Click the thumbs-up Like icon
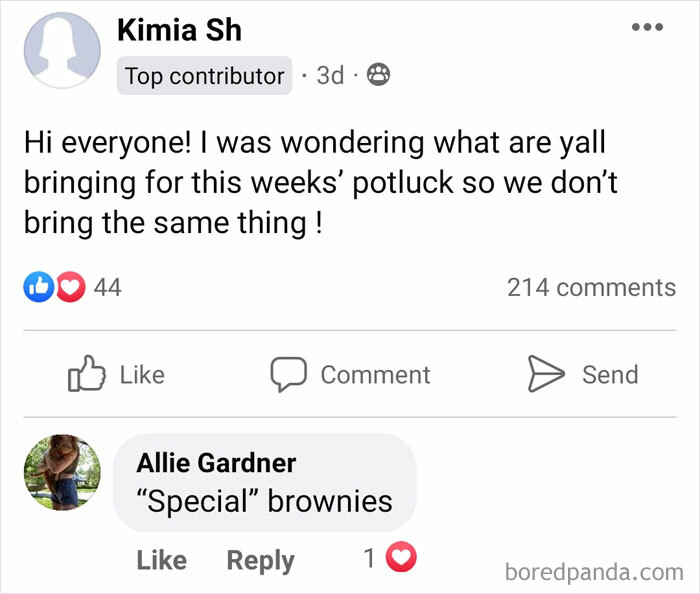The image size is (700, 594). coord(86,374)
